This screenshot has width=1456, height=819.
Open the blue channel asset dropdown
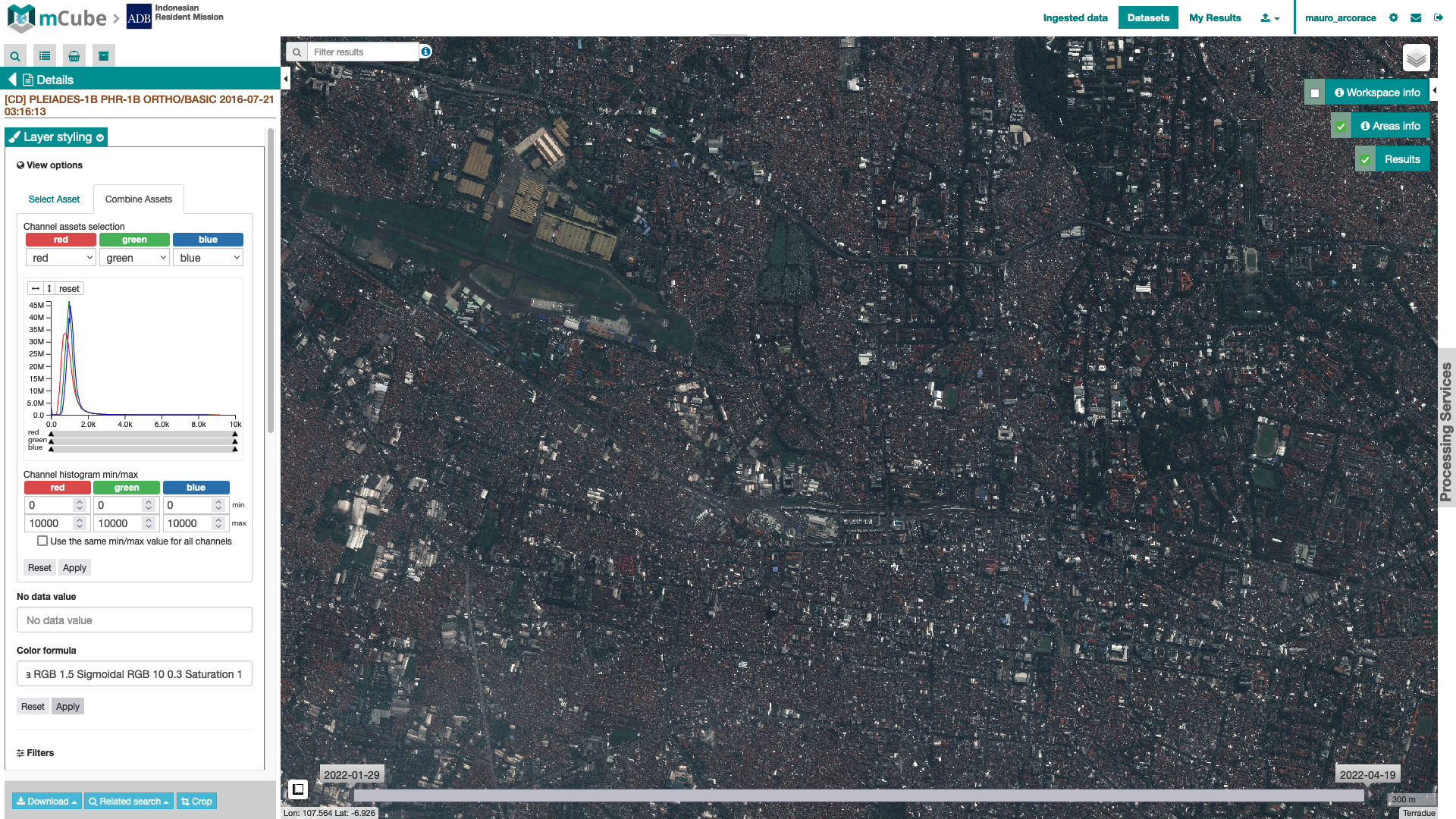pos(208,258)
